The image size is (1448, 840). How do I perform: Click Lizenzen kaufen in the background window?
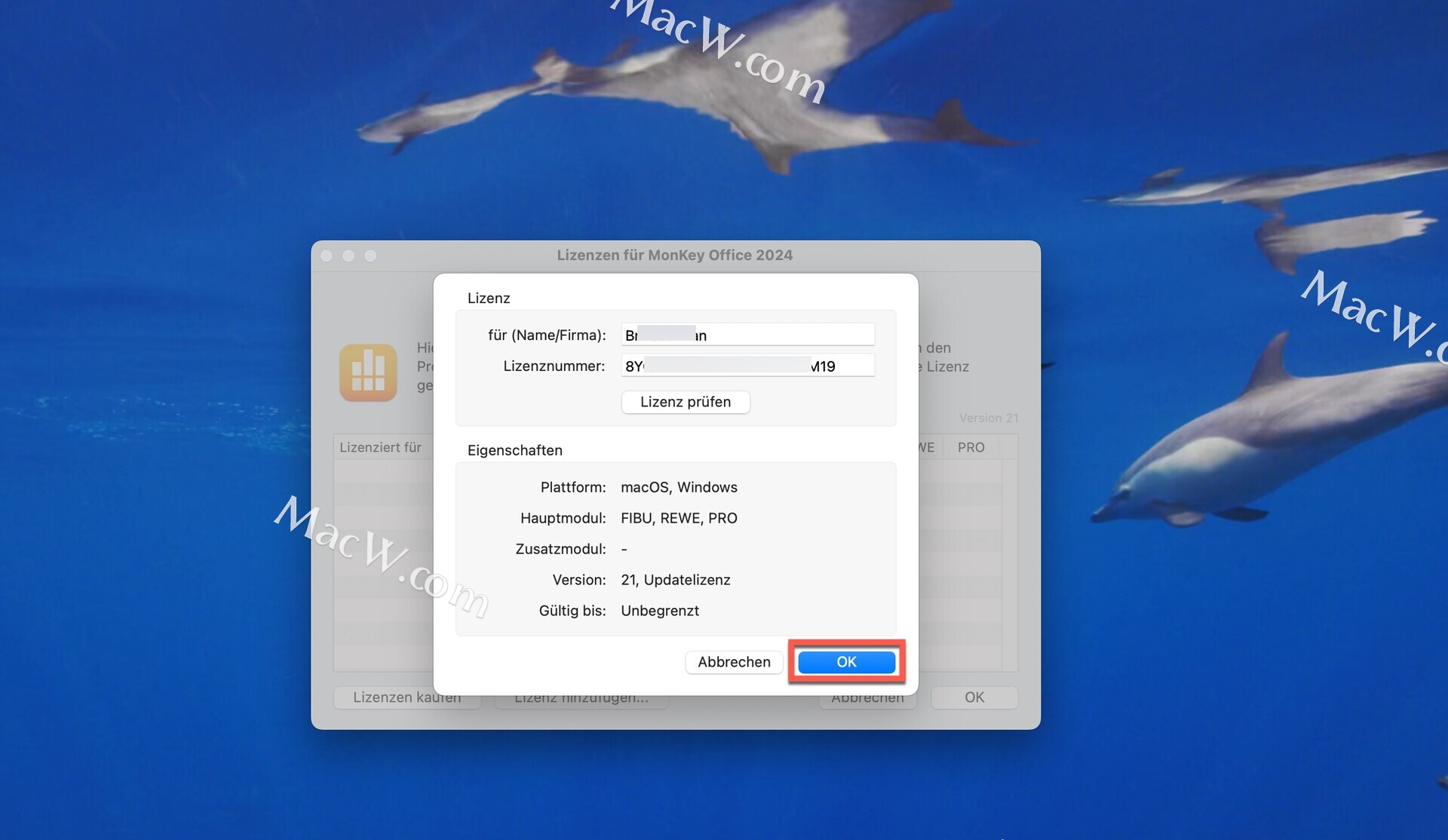406,697
